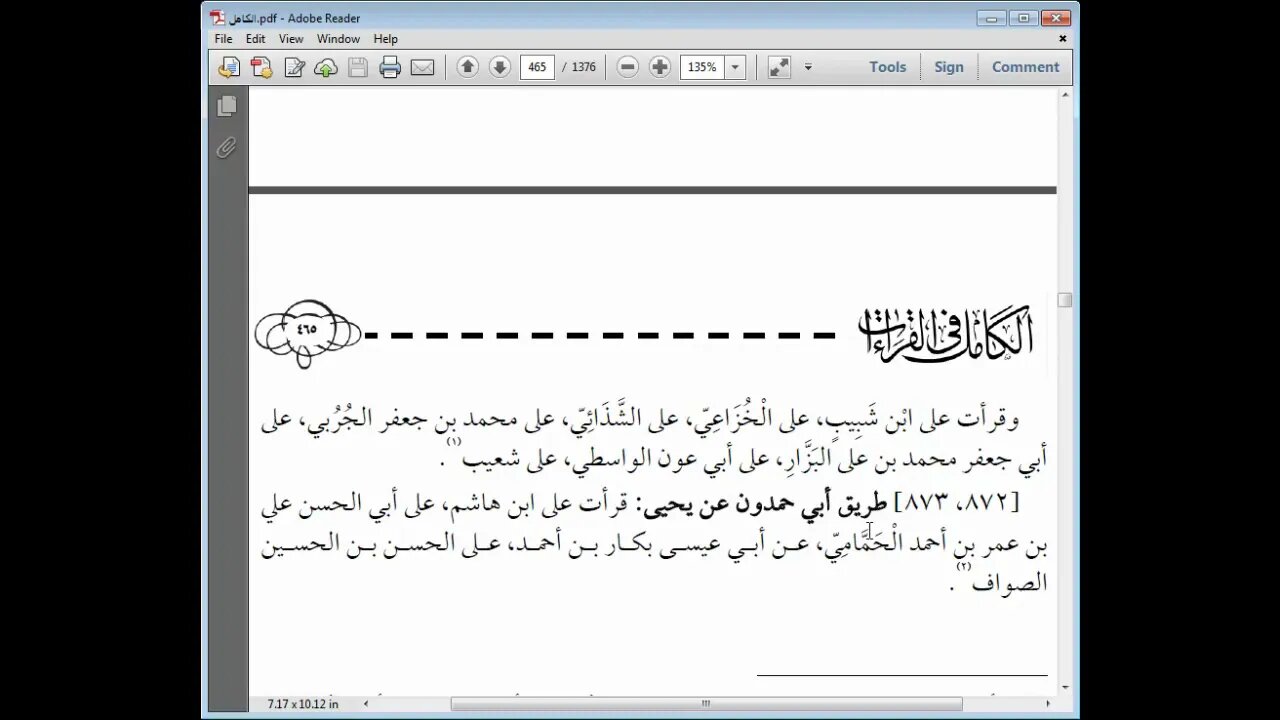Click the horizontal scrollbar left arrow
The image size is (1280, 720).
[x=365, y=704]
